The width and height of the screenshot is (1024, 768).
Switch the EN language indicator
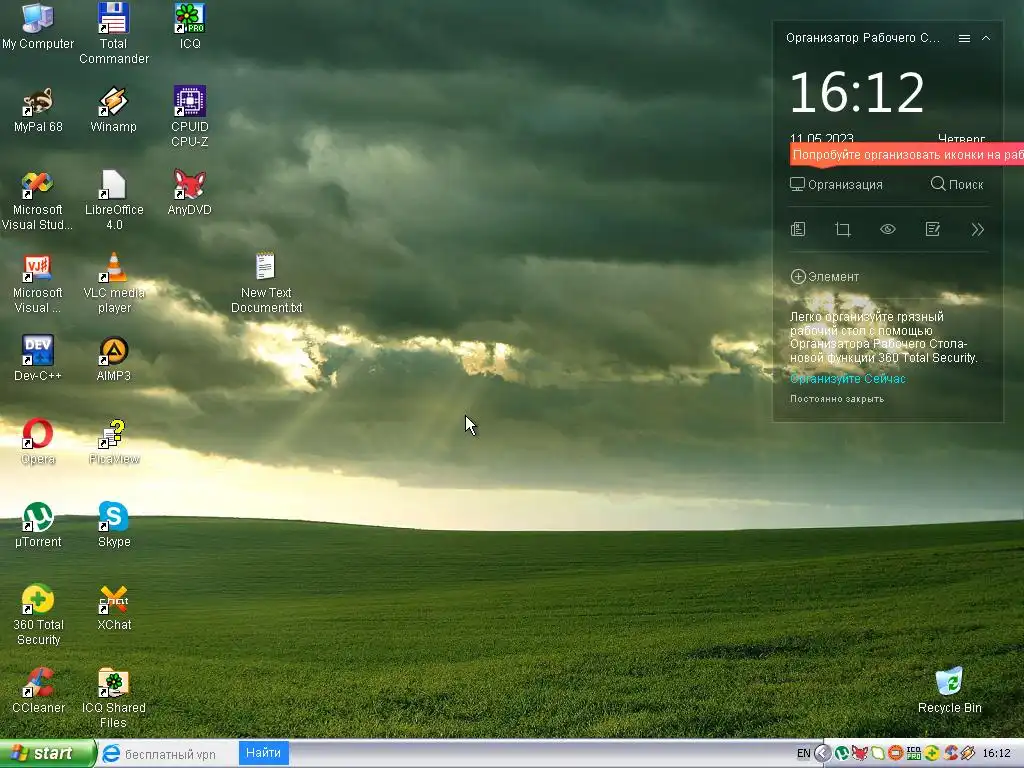coord(803,754)
